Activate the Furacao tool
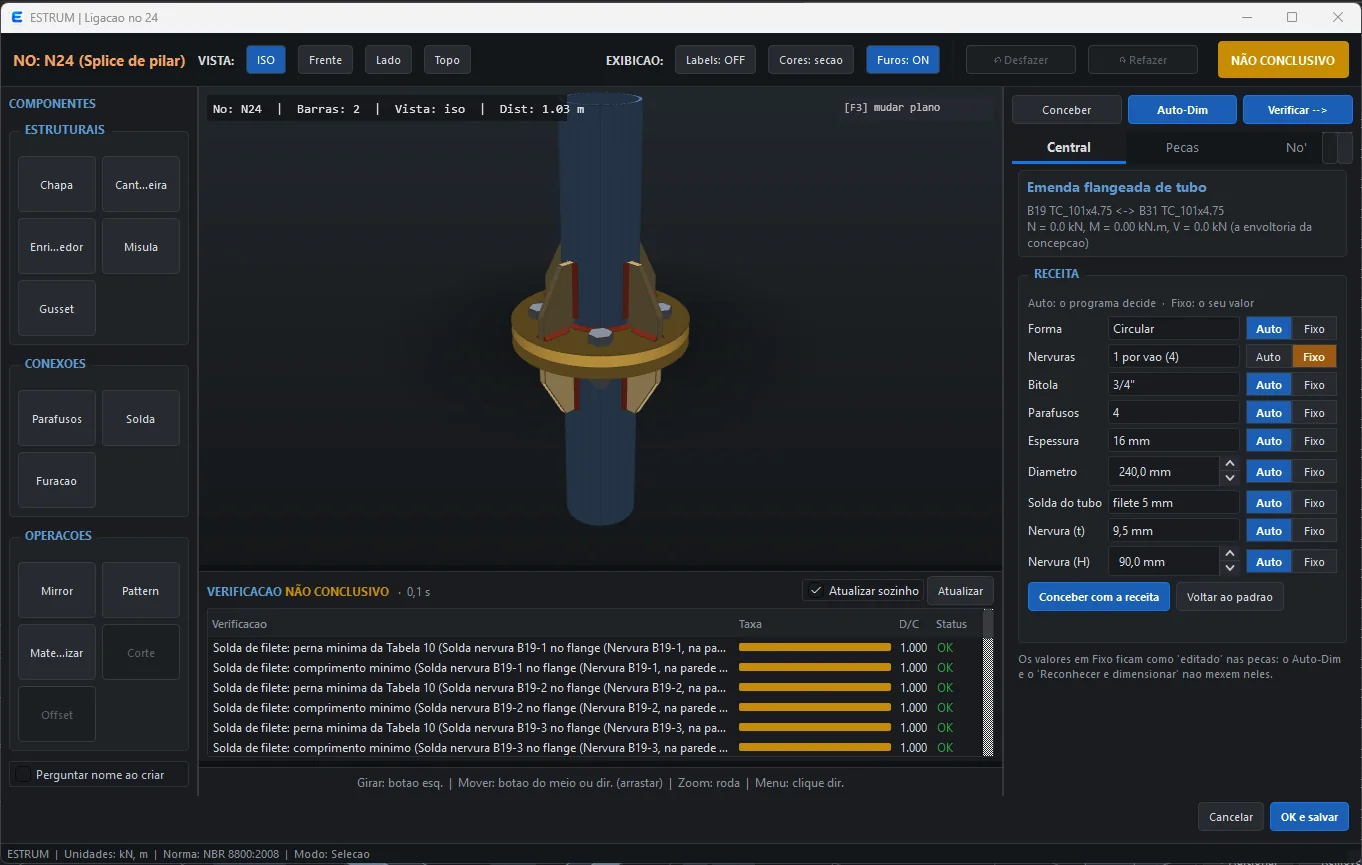1362x865 pixels. (x=57, y=481)
